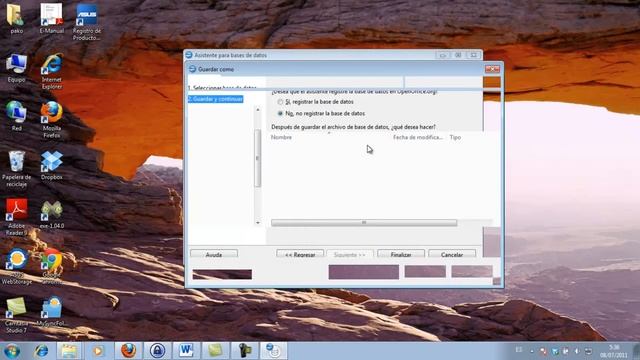Switch to Microsoft Word in the taskbar
This screenshot has width=640, height=360.
186,351
